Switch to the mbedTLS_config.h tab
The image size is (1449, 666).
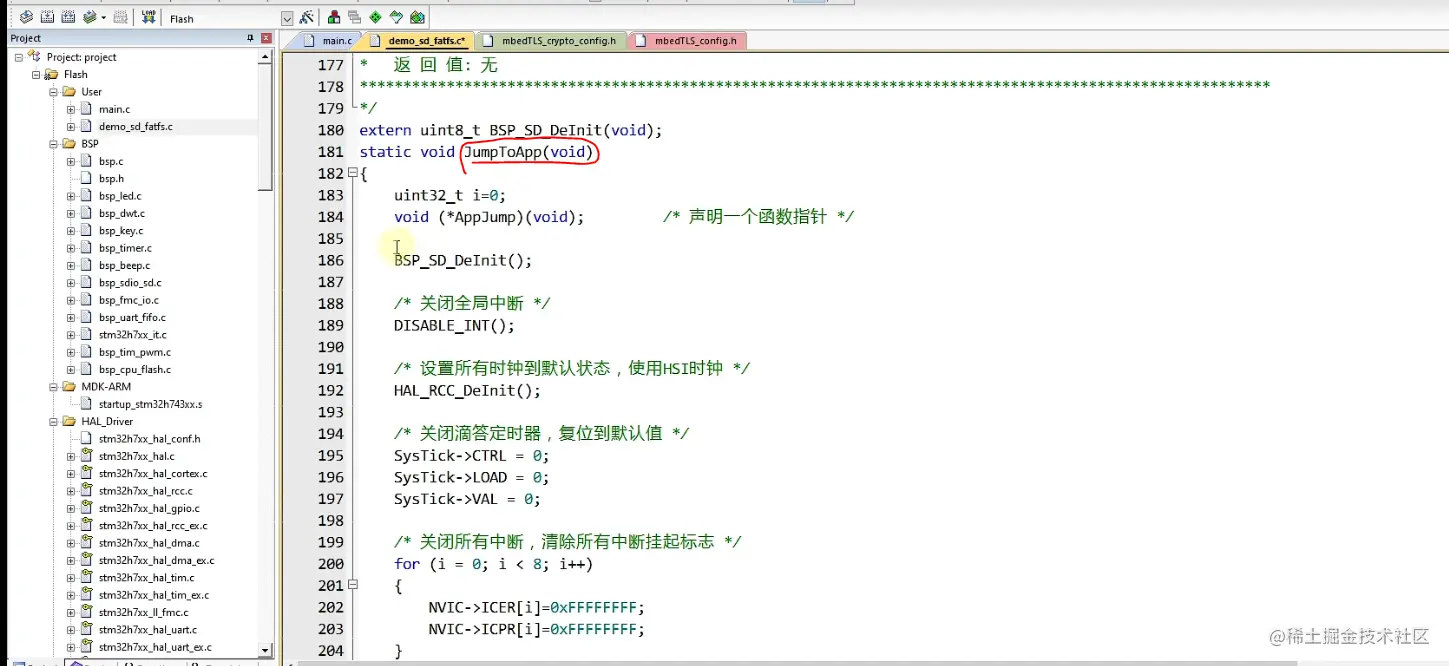pos(689,41)
